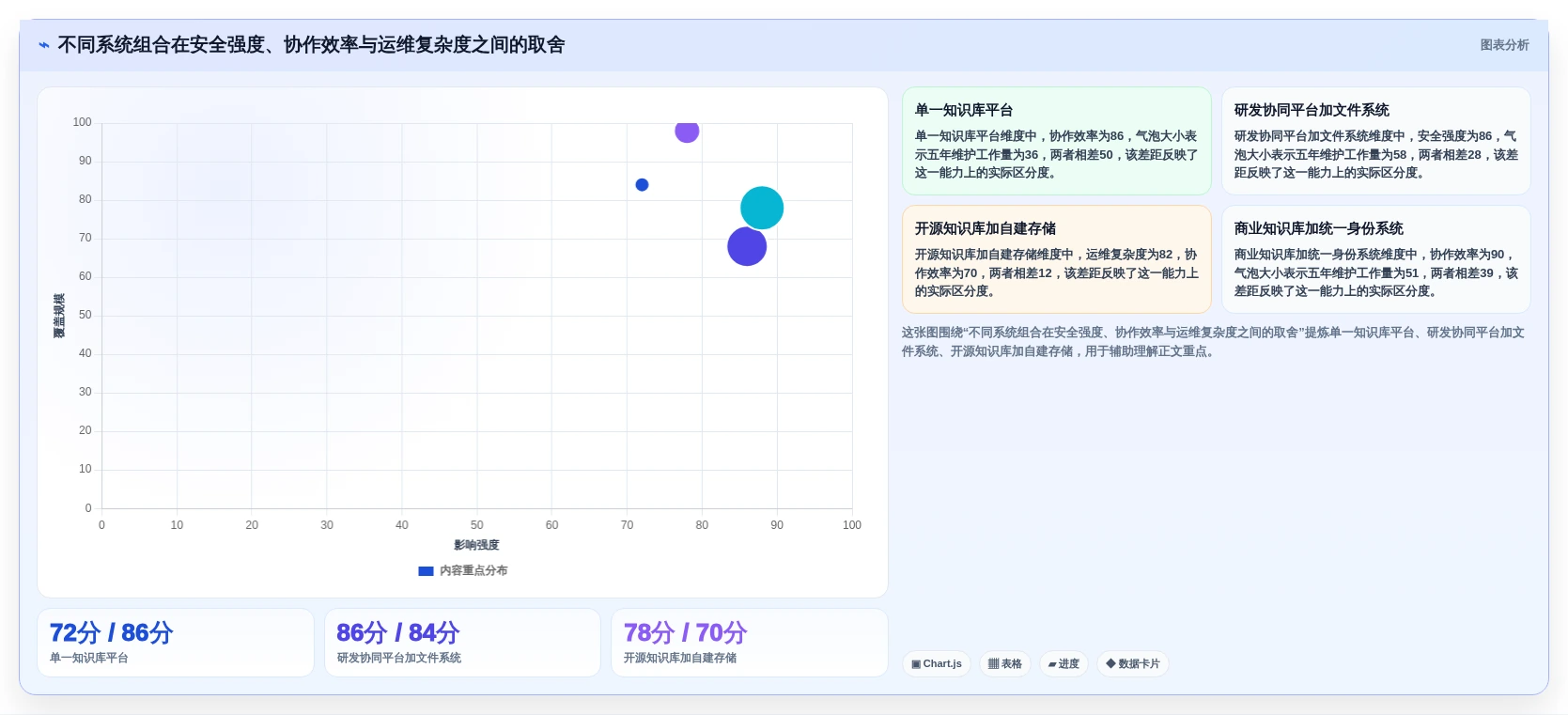The width and height of the screenshot is (1568, 715).
Task: Click the diamond icon on 数据卡片 tag
Action: pos(1110,664)
